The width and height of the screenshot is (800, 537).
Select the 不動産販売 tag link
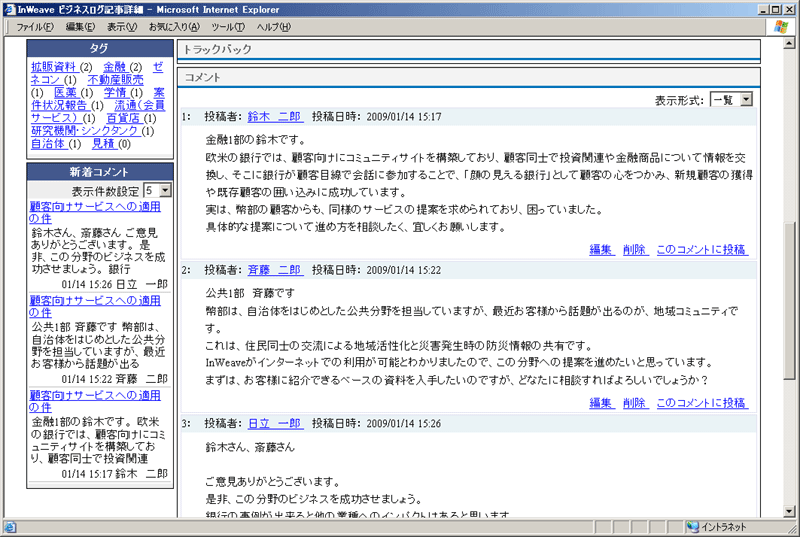(x=115, y=80)
